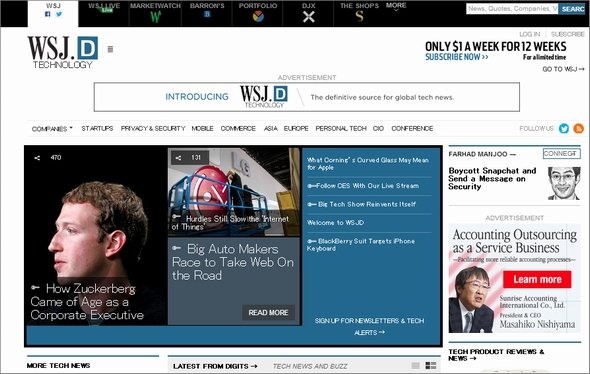Open DJX cross icon

coord(309,17)
